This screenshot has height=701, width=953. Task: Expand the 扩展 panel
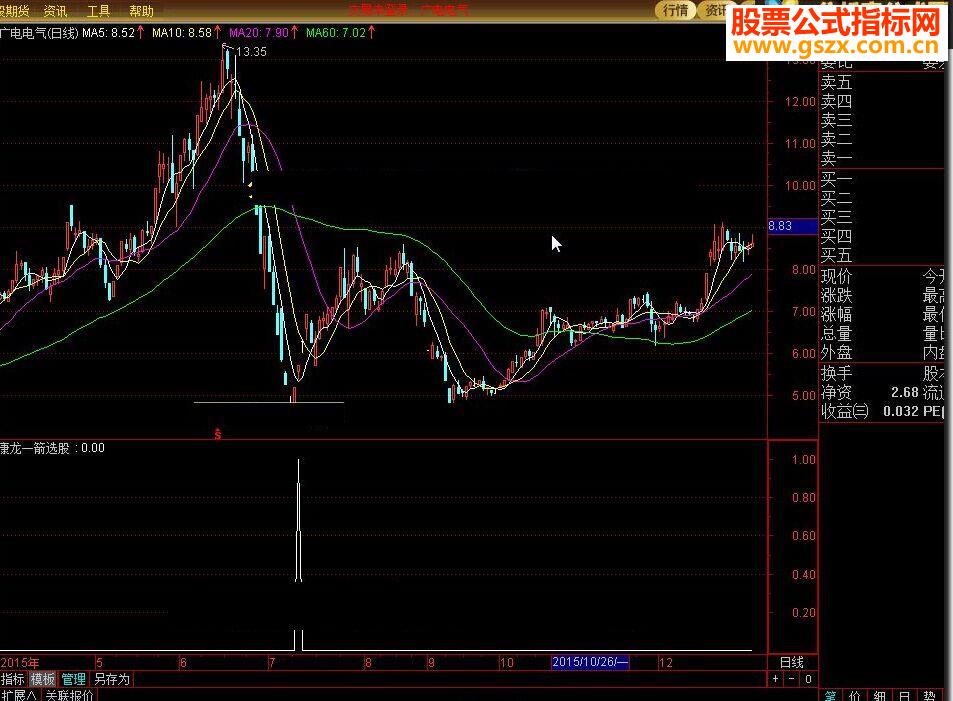19,695
